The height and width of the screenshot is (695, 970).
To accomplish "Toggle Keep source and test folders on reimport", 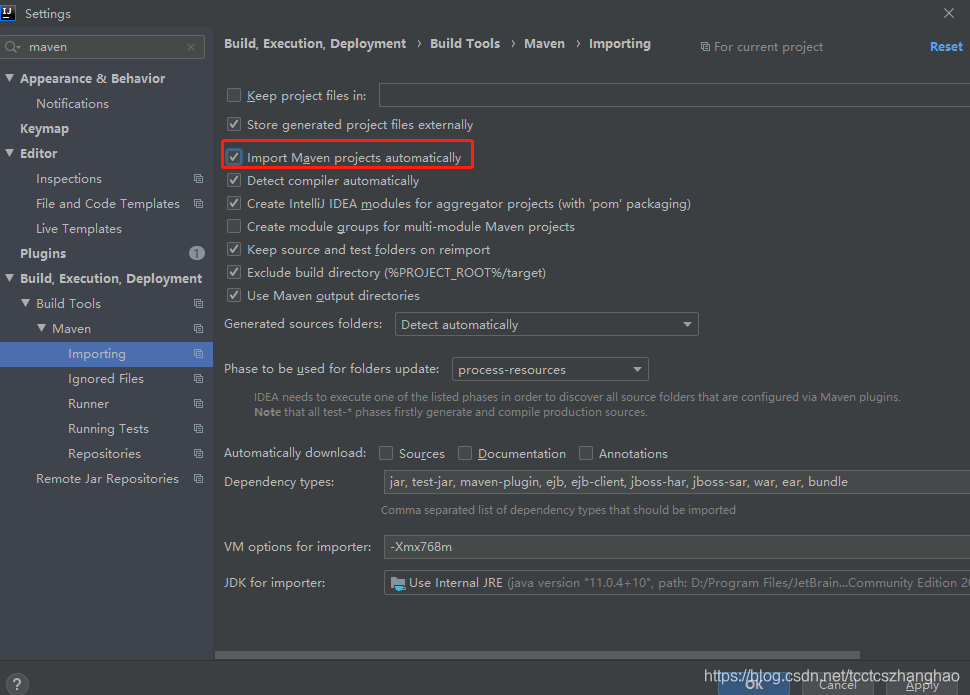I will 234,249.
